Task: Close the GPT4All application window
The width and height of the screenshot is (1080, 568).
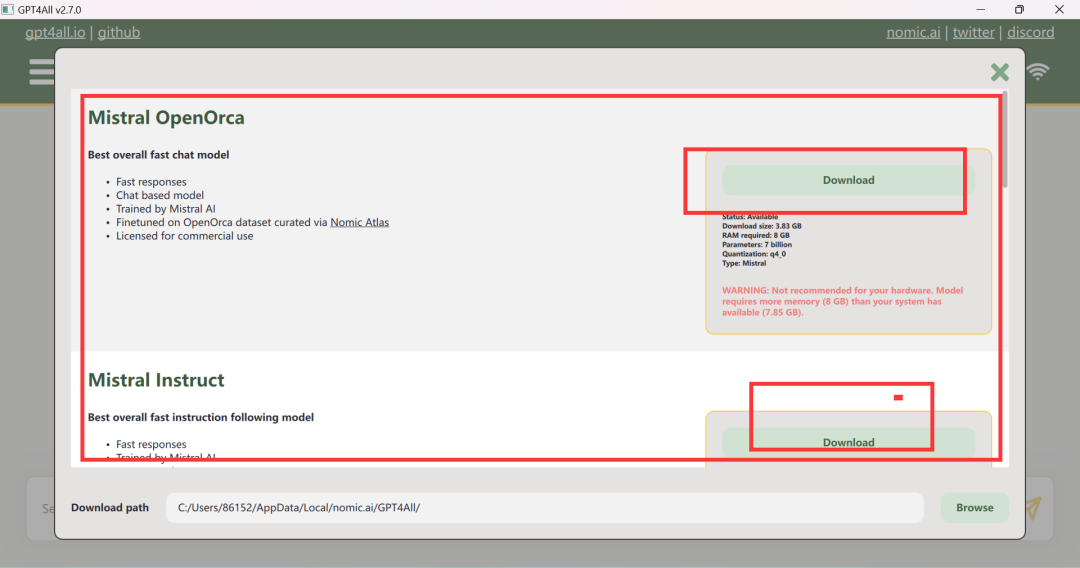Action: click(x=1059, y=9)
